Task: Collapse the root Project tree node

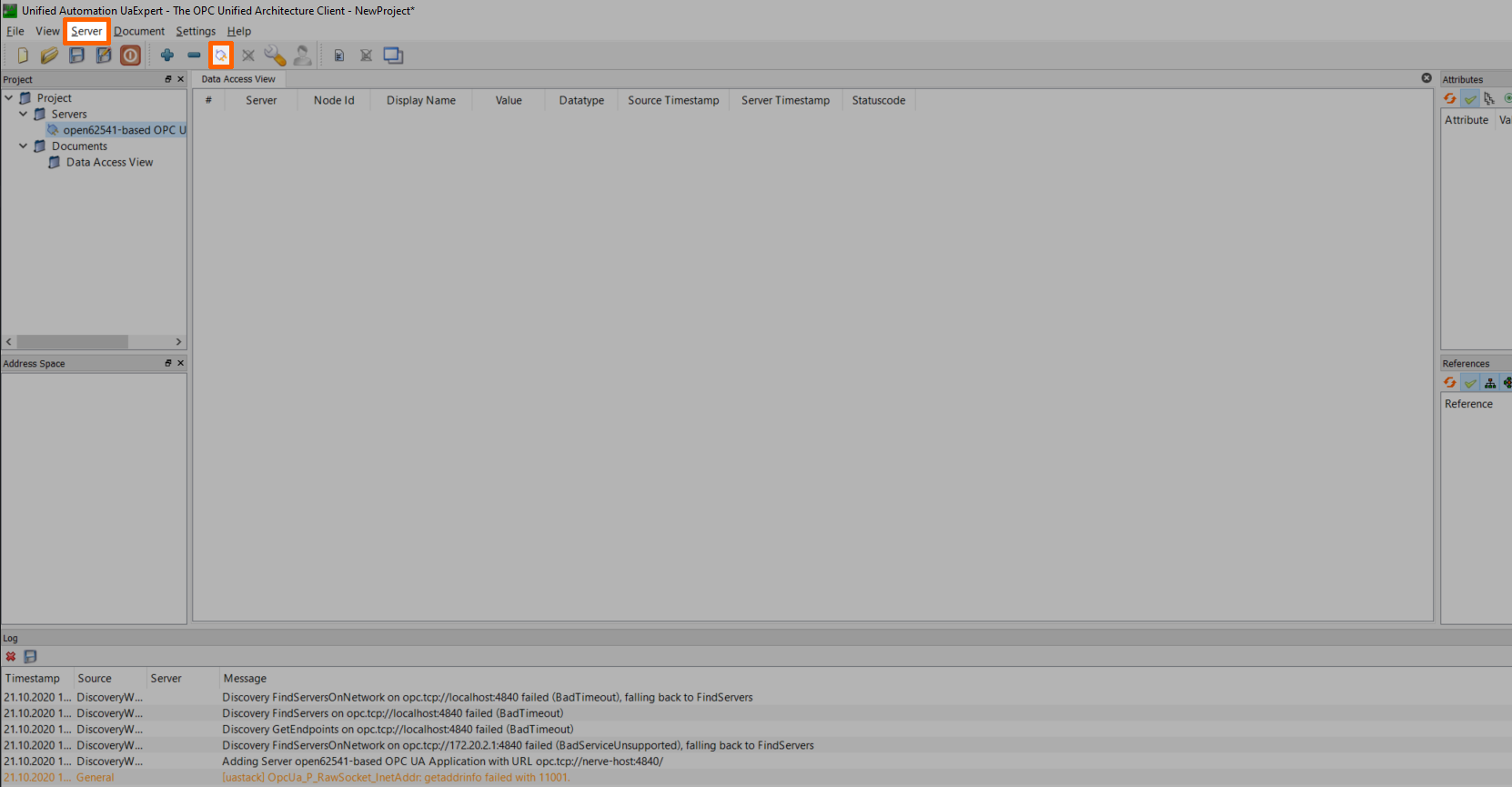Action: [x=9, y=97]
